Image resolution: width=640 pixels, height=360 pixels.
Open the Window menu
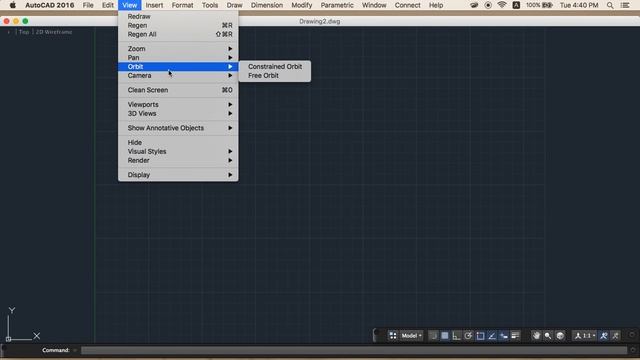pyautogui.click(x=374, y=5)
